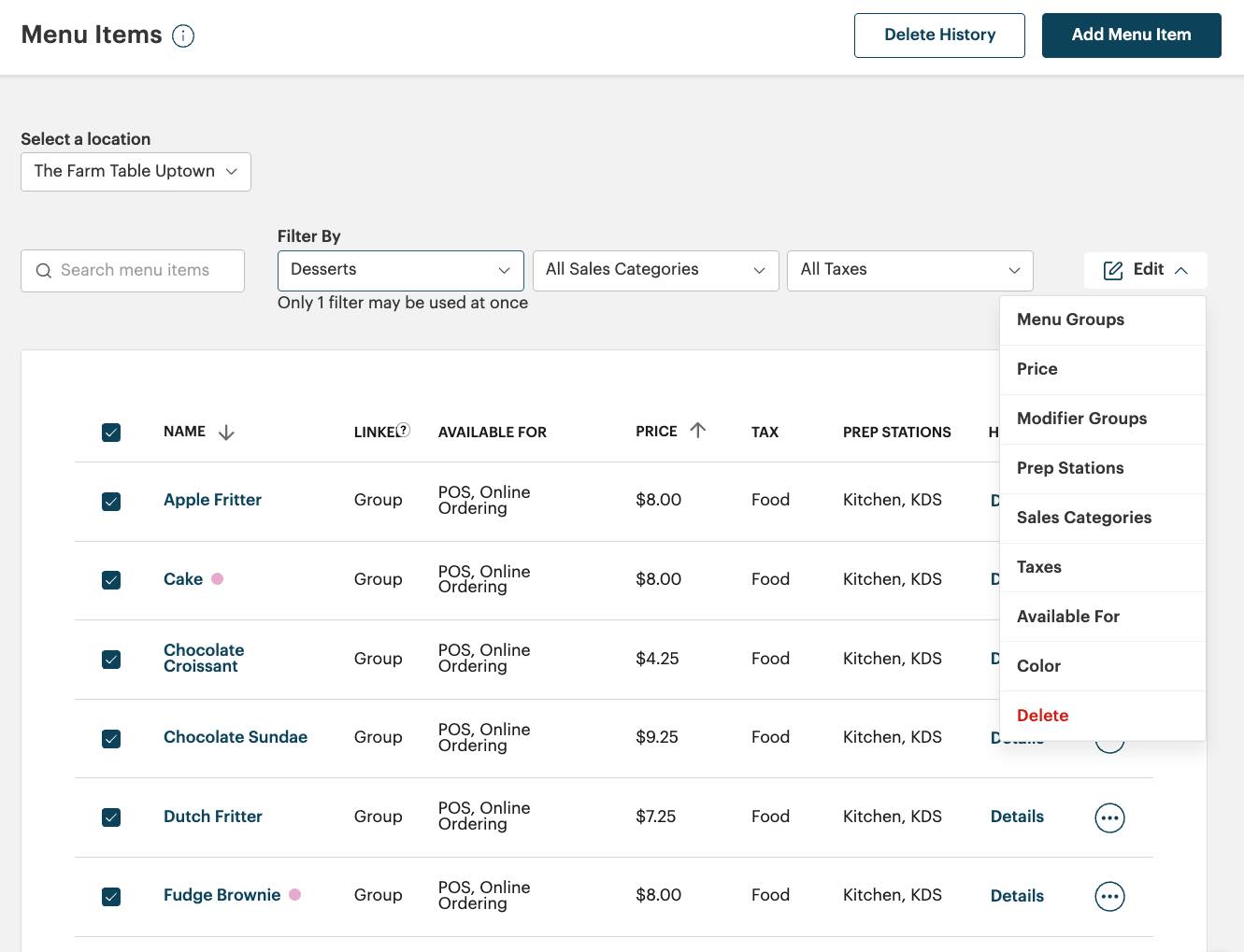Select Menu Groups from the Edit menu
1244x952 pixels.
point(1070,320)
